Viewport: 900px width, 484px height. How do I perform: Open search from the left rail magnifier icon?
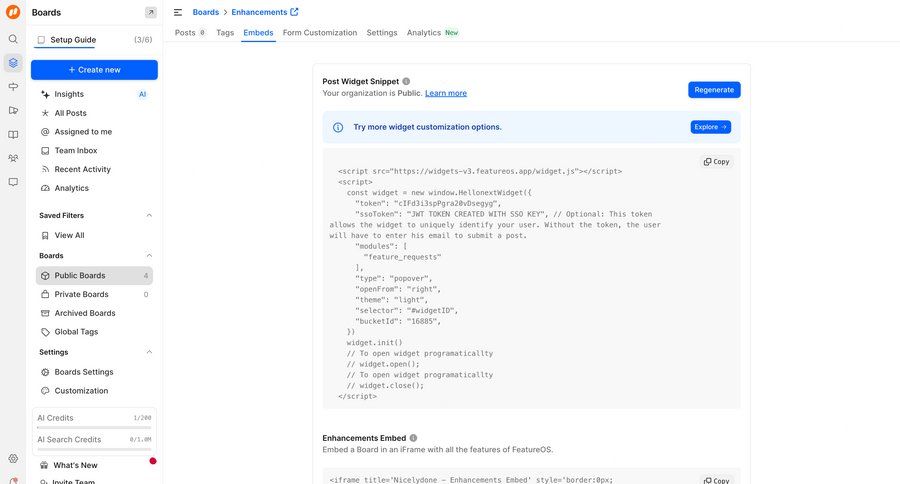pyautogui.click(x=13, y=39)
